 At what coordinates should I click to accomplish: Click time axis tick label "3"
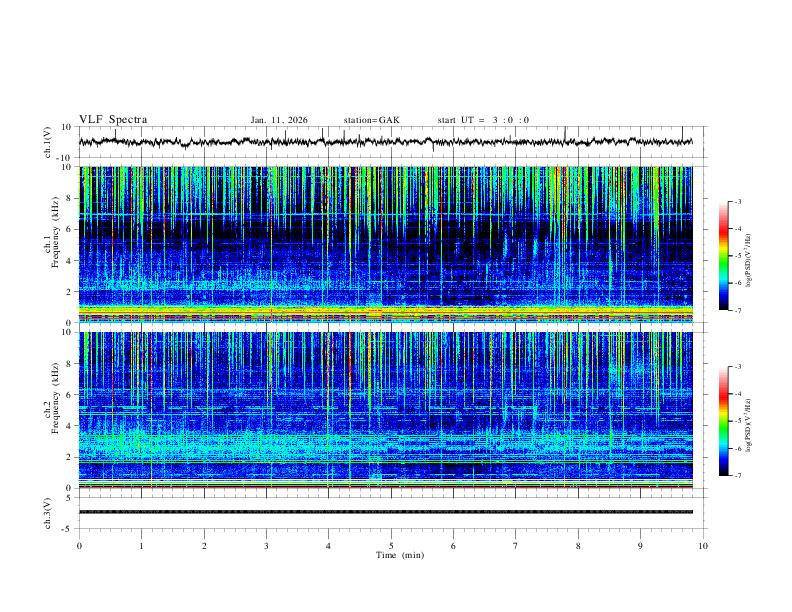click(x=266, y=546)
